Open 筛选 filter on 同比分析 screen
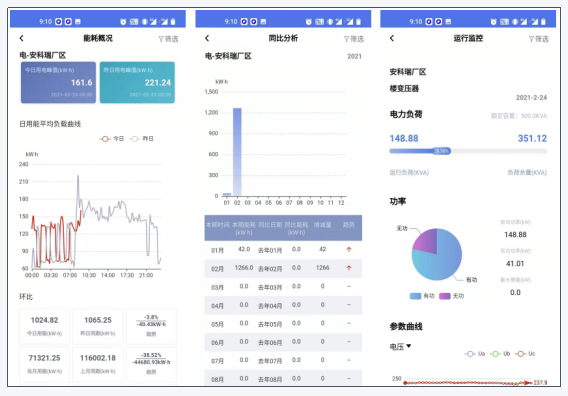Screen dimensions: 568x396 (354, 39)
